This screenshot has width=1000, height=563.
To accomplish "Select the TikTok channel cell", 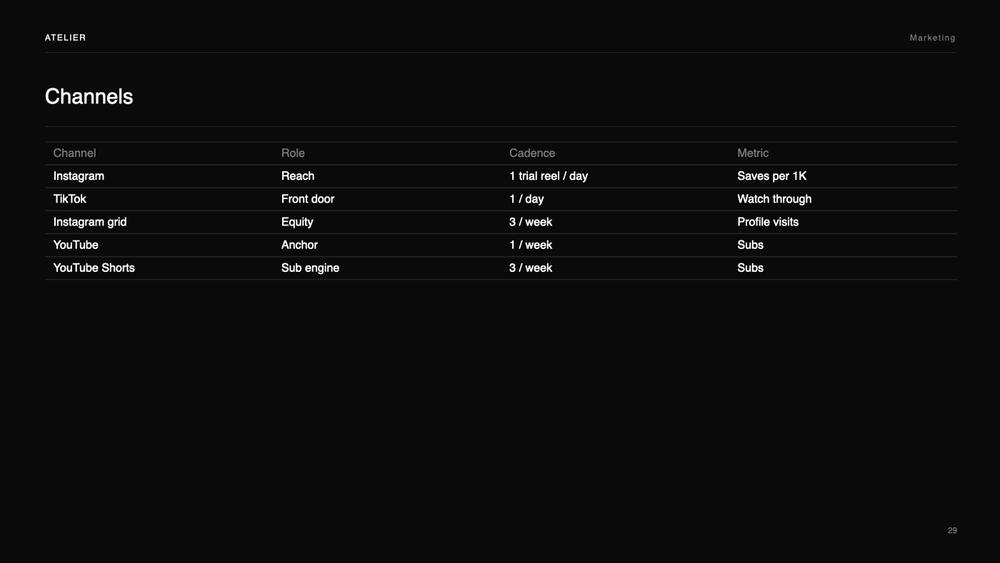I will (x=70, y=199).
